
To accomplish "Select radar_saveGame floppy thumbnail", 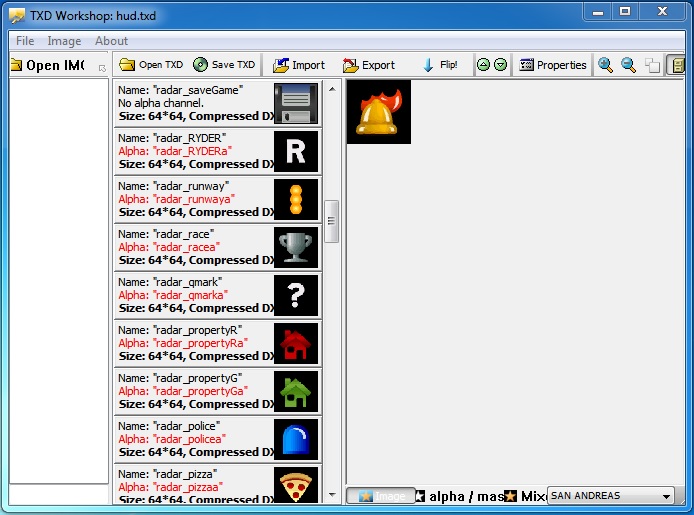I will (x=296, y=104).
